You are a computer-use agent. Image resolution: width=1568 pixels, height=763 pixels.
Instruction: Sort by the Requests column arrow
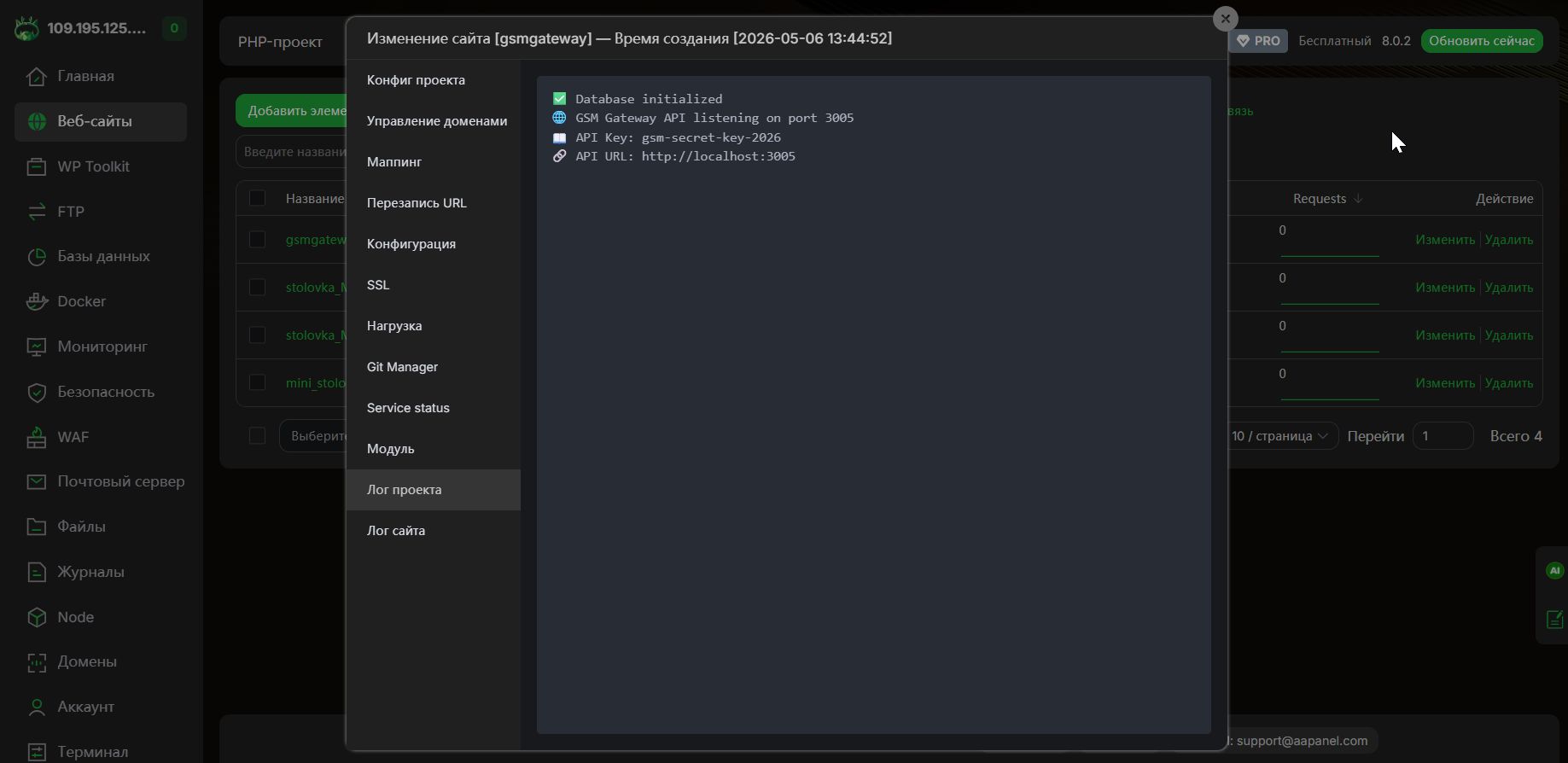pyautogui.click(x=1358, y=199)
